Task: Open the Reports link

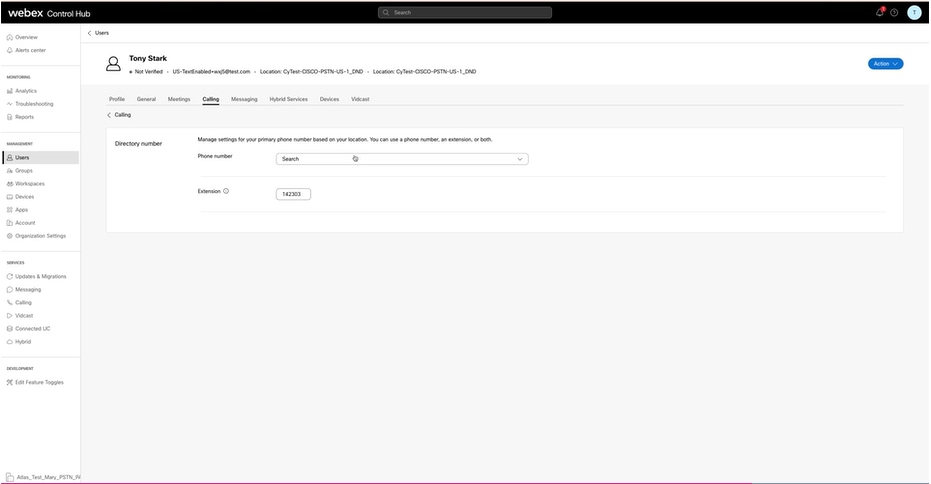Action: click(x=24, y=117)
